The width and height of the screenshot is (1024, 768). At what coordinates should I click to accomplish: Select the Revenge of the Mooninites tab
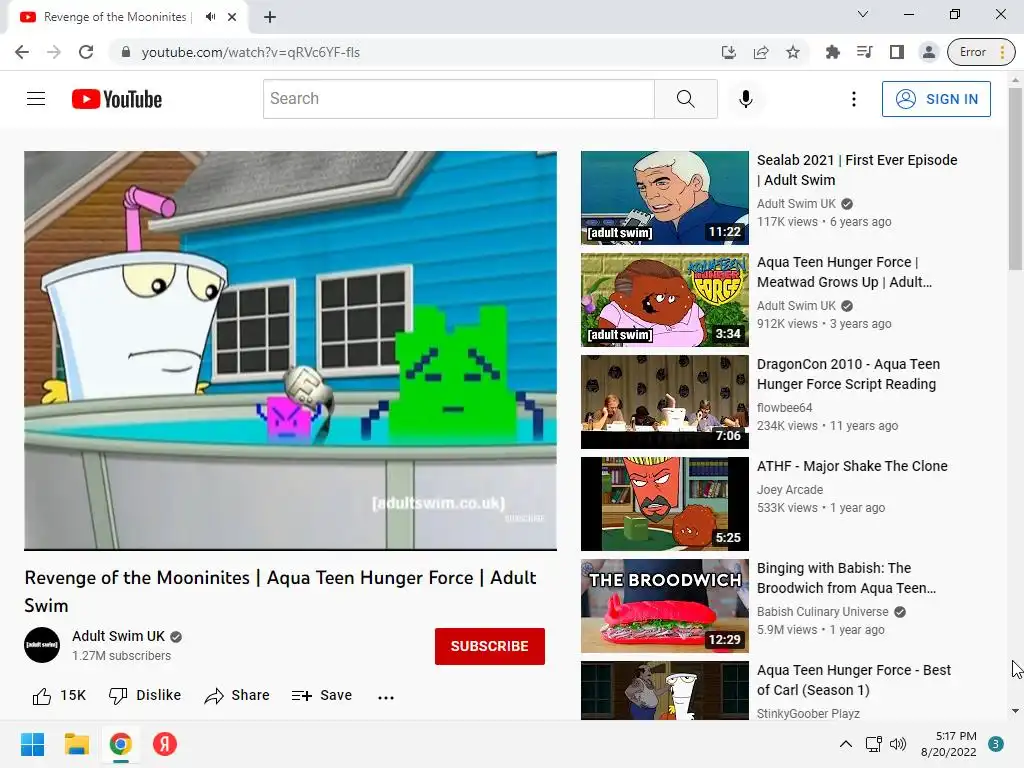pos(127,17)
